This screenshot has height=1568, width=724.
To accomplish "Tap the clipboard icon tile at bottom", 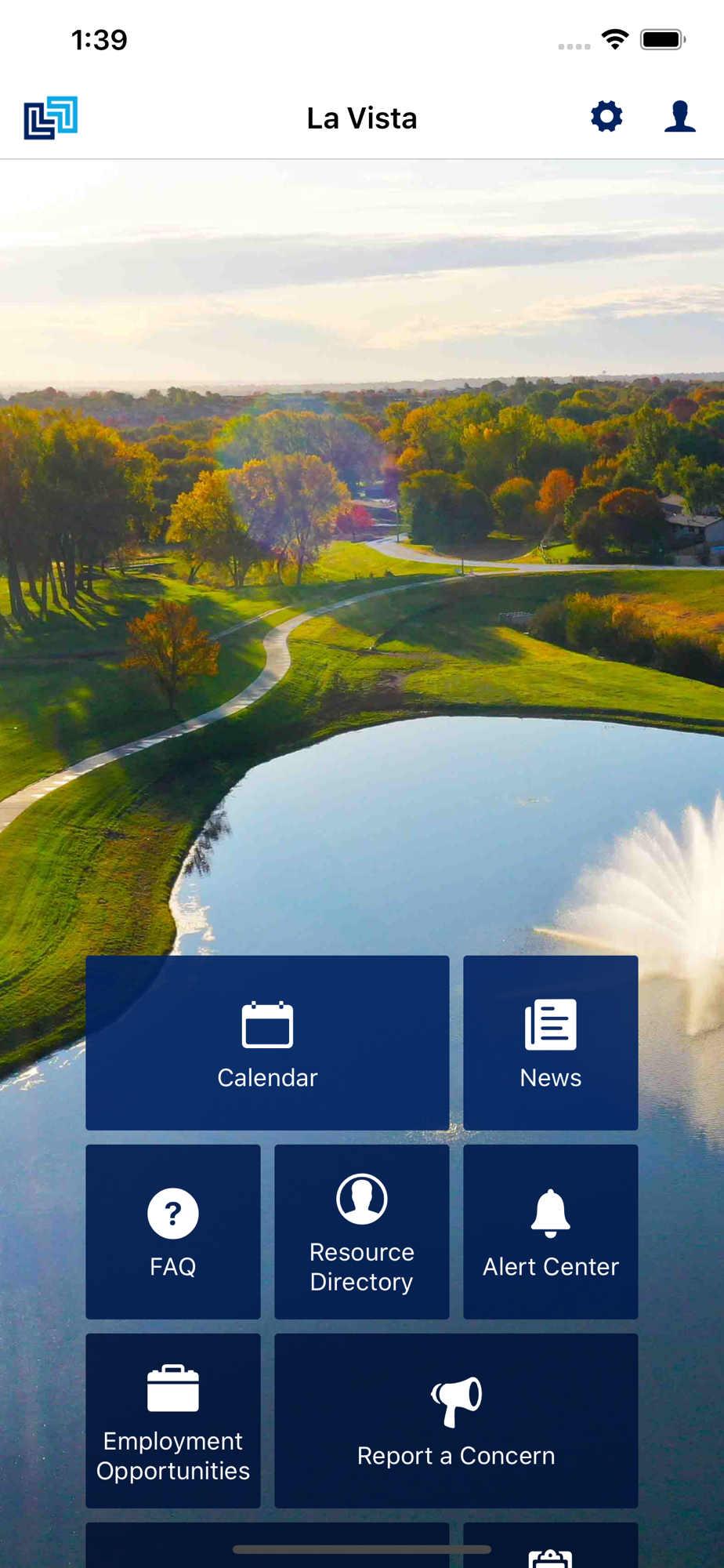I will 551,1546.
